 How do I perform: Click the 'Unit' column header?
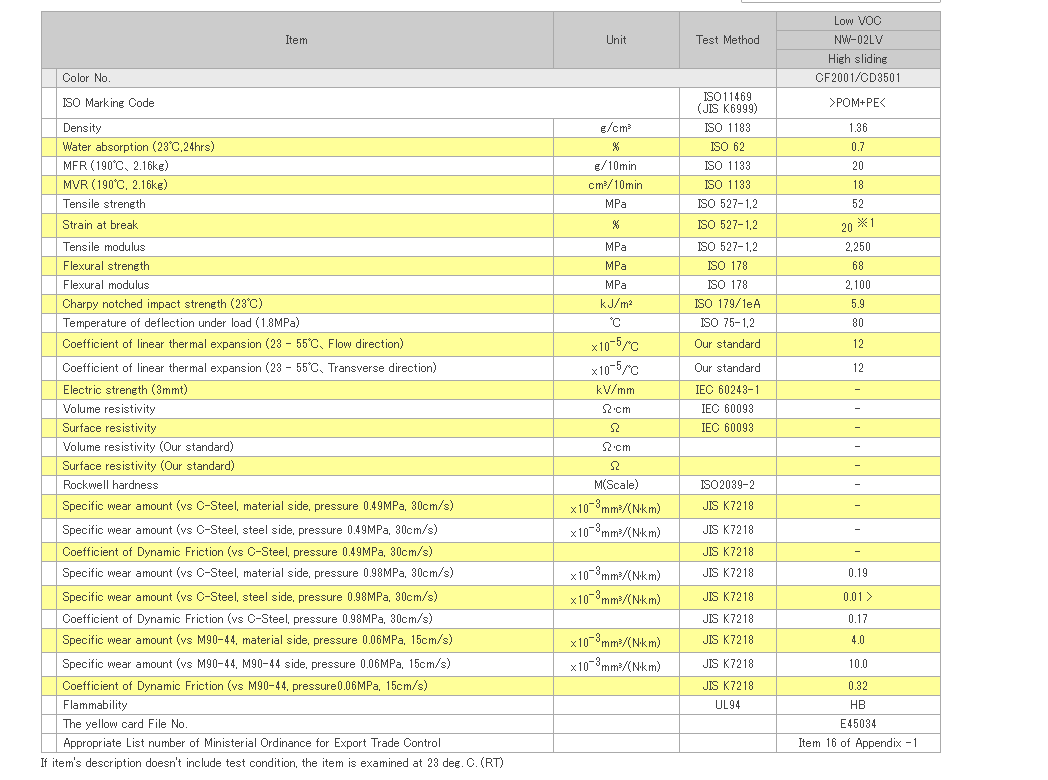[616, 40]
